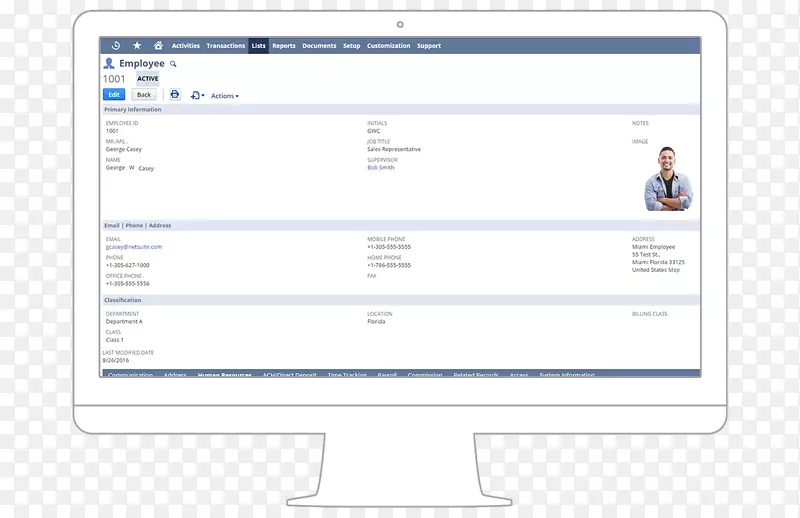This screenshot has height=518, width=800.
Task: Print the employee record
Action: click(174, 95)
